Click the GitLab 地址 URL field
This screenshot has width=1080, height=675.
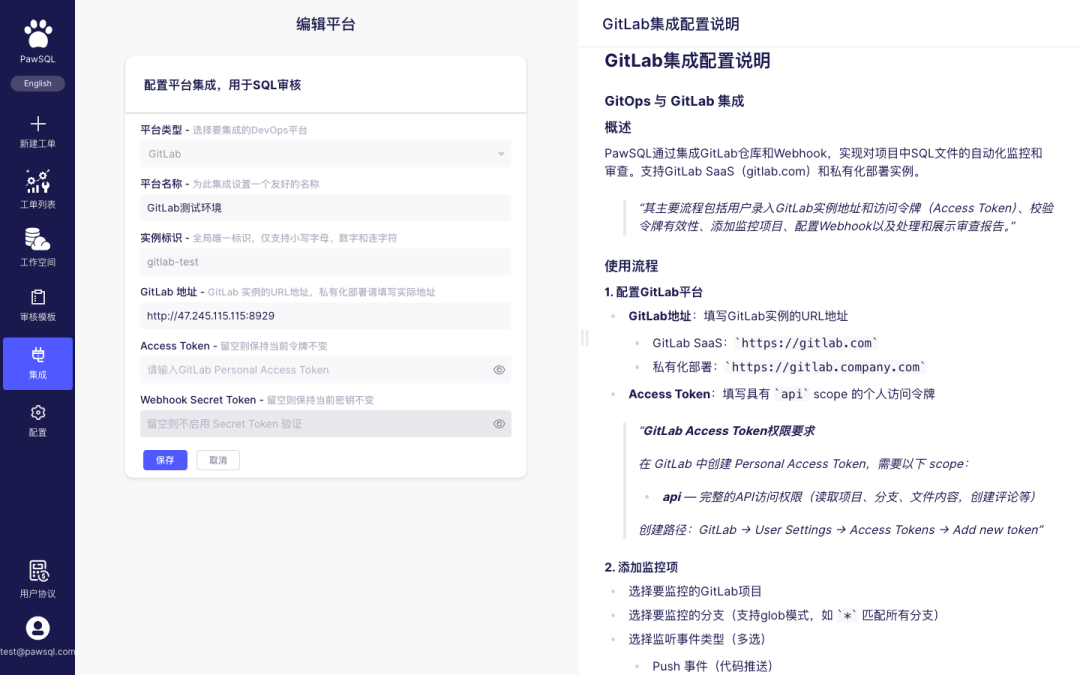pos(326,316)
